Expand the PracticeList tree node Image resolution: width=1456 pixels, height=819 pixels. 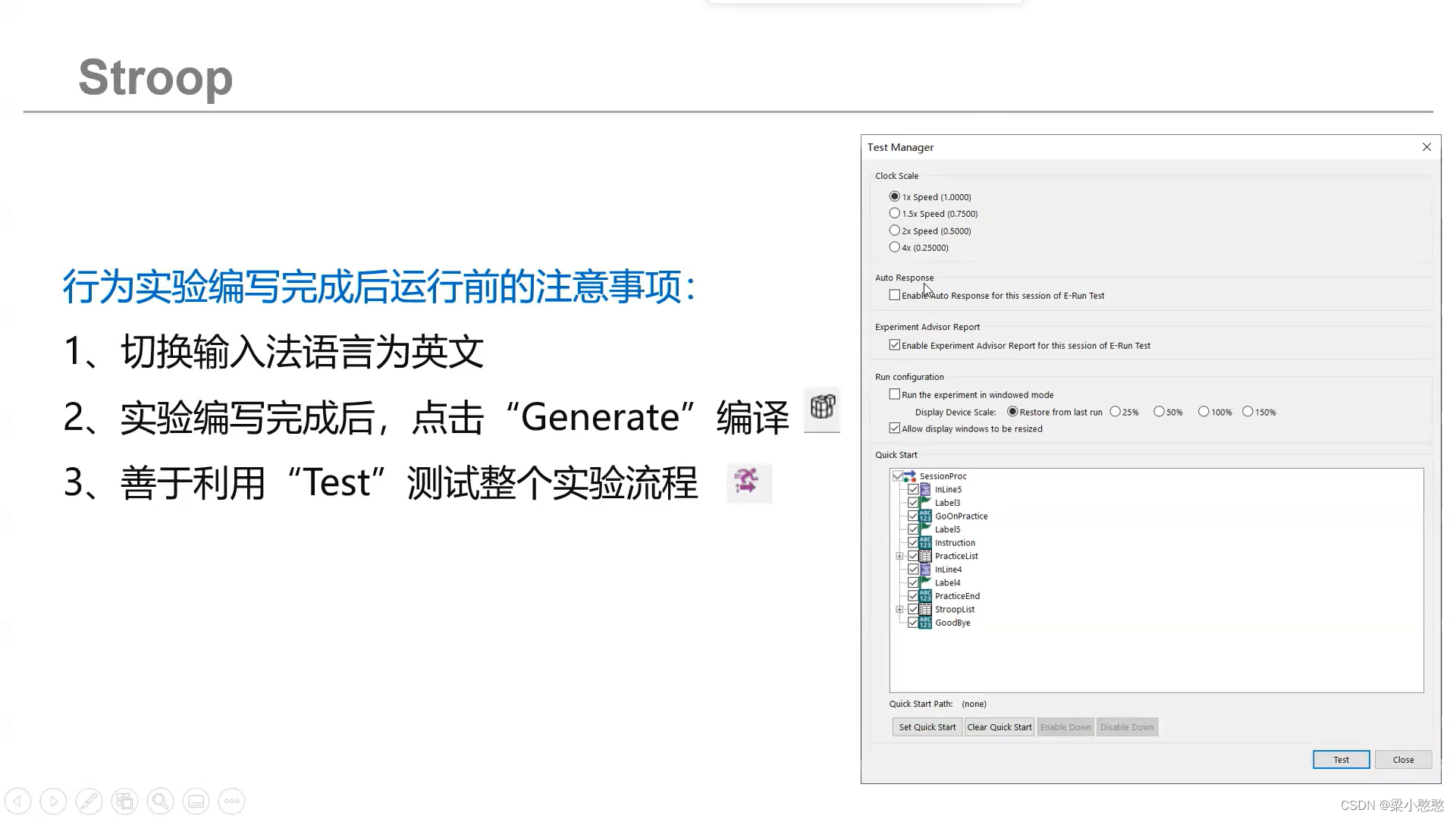tap(899, 556)
